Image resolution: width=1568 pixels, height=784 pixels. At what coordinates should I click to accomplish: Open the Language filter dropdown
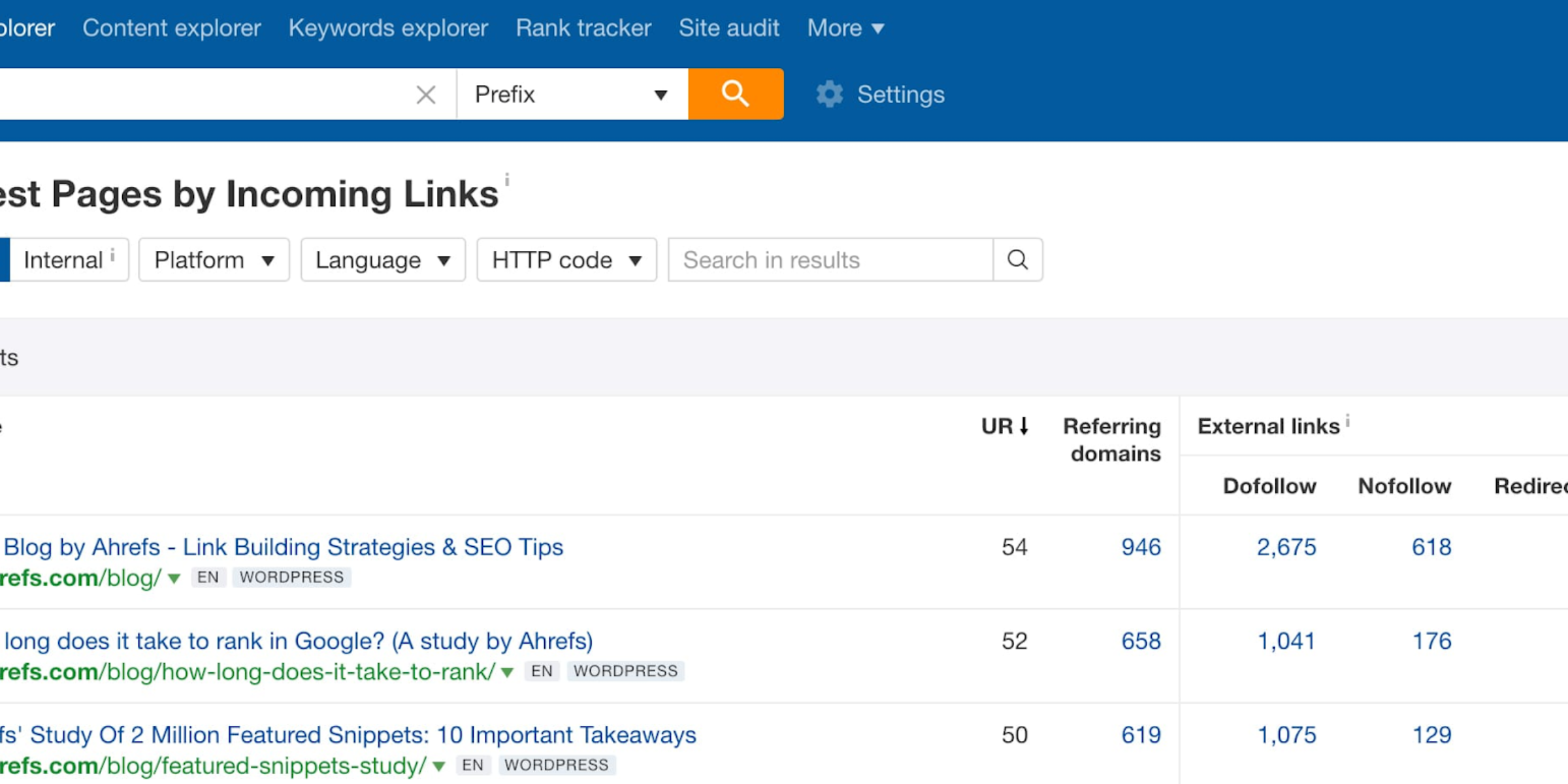383,260
